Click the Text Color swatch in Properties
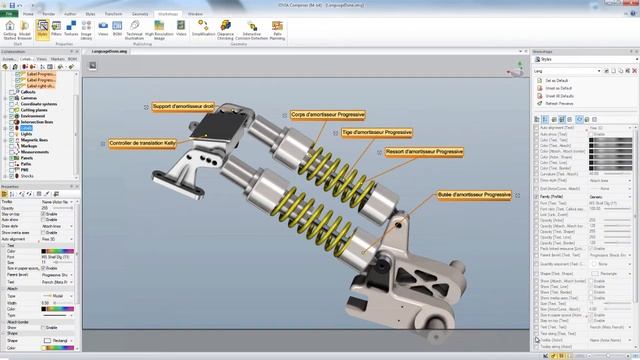 click(x=57, y=251)
